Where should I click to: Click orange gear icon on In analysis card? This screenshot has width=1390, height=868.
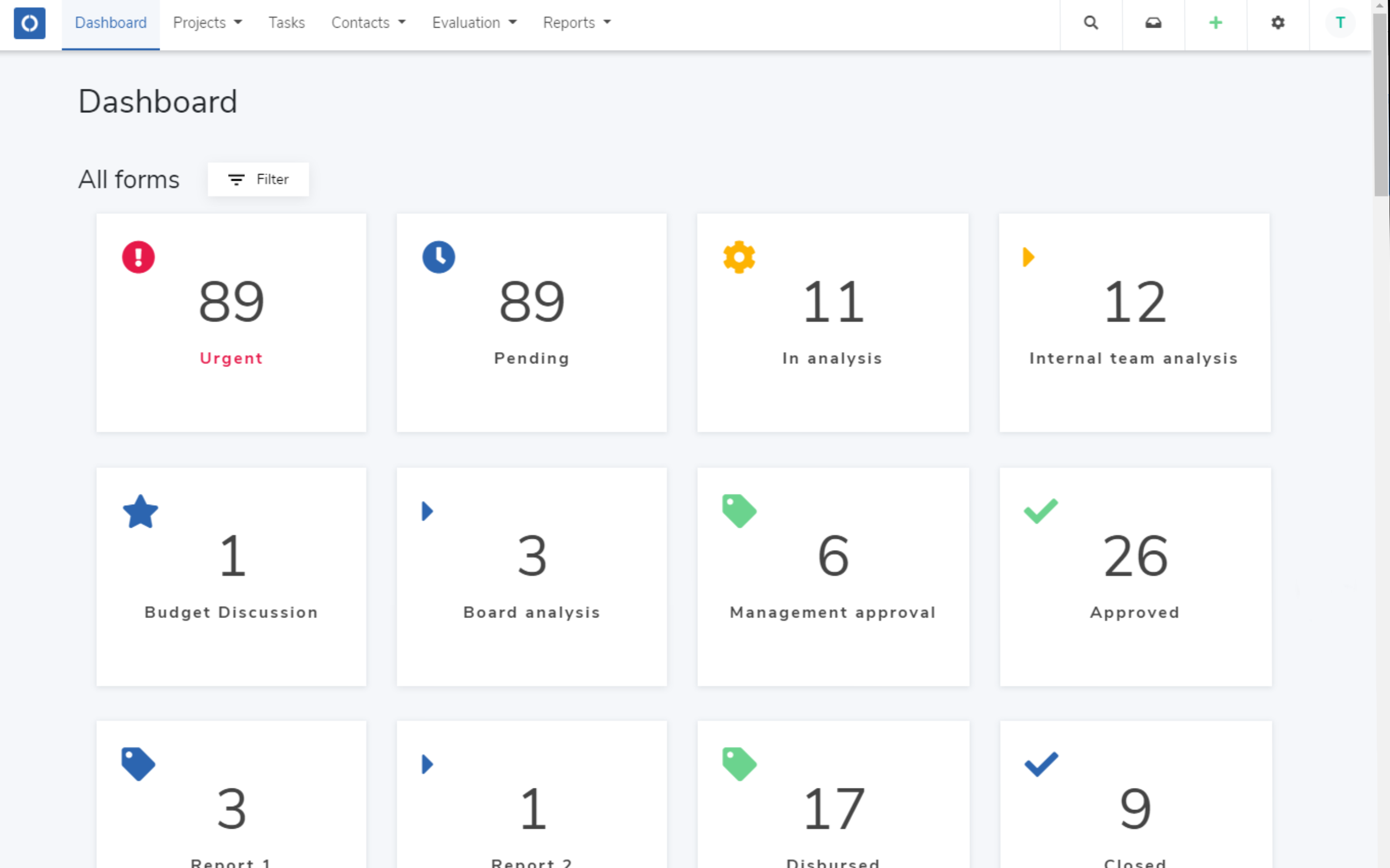739,257
